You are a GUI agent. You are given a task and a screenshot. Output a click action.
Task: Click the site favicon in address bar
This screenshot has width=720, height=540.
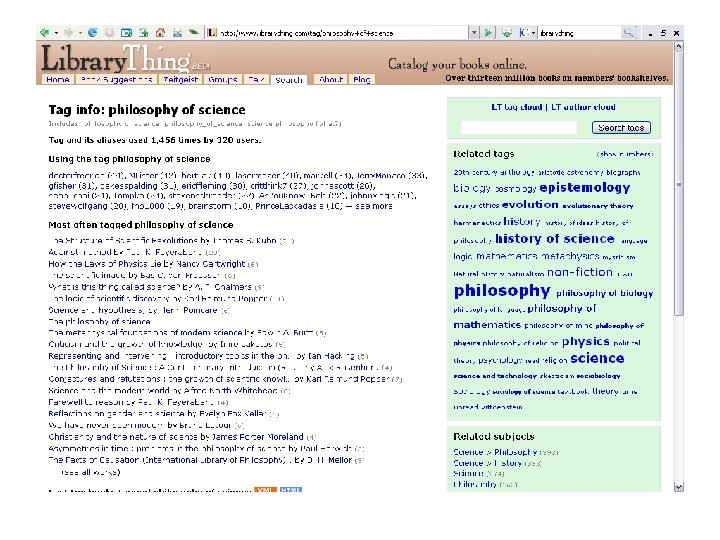click(x=211, y=33)
